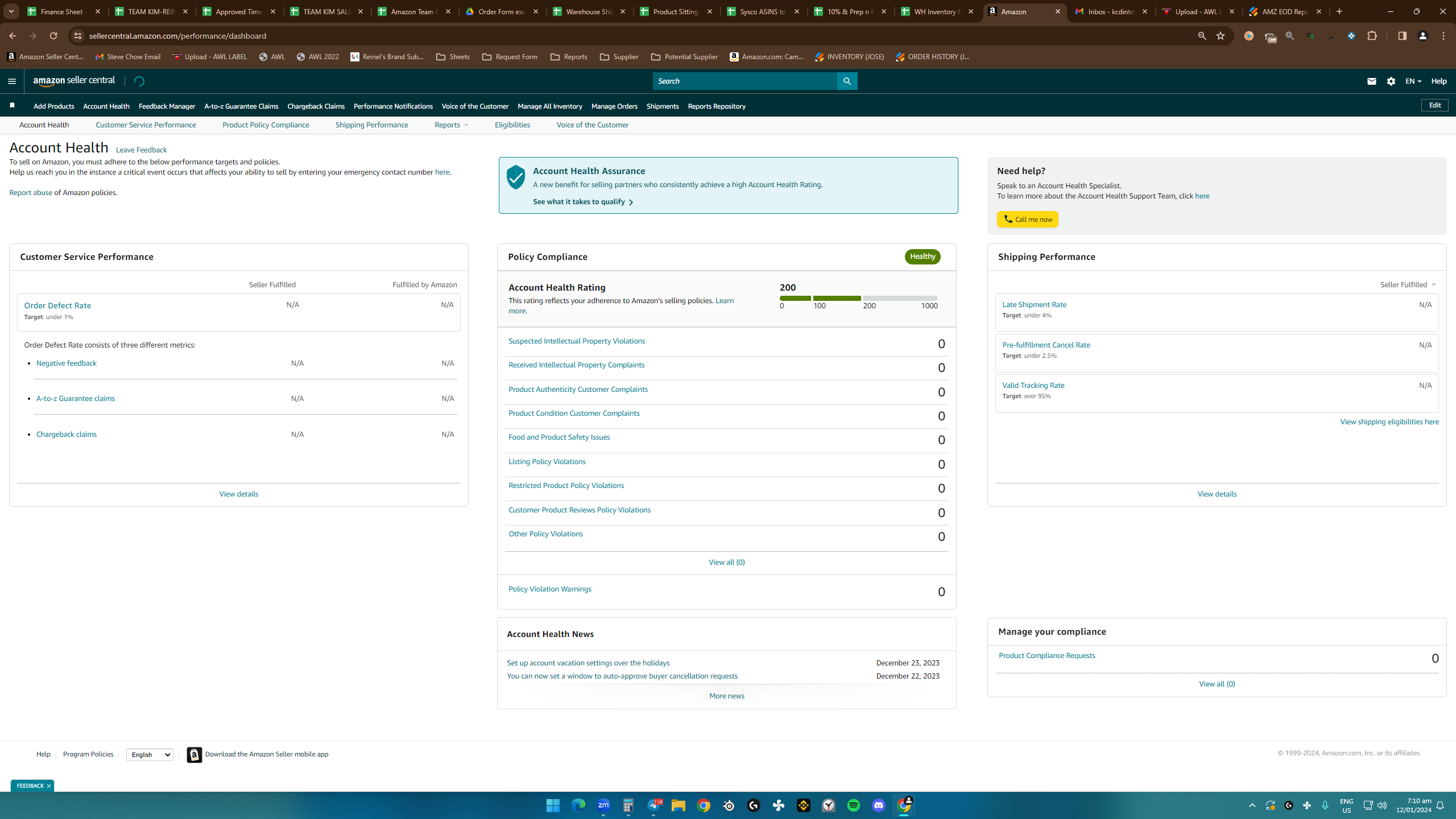Open the Shipping Performance tab
Image resolution: width=1456 pixels, height=819 pixels.
tap(371, 125)
